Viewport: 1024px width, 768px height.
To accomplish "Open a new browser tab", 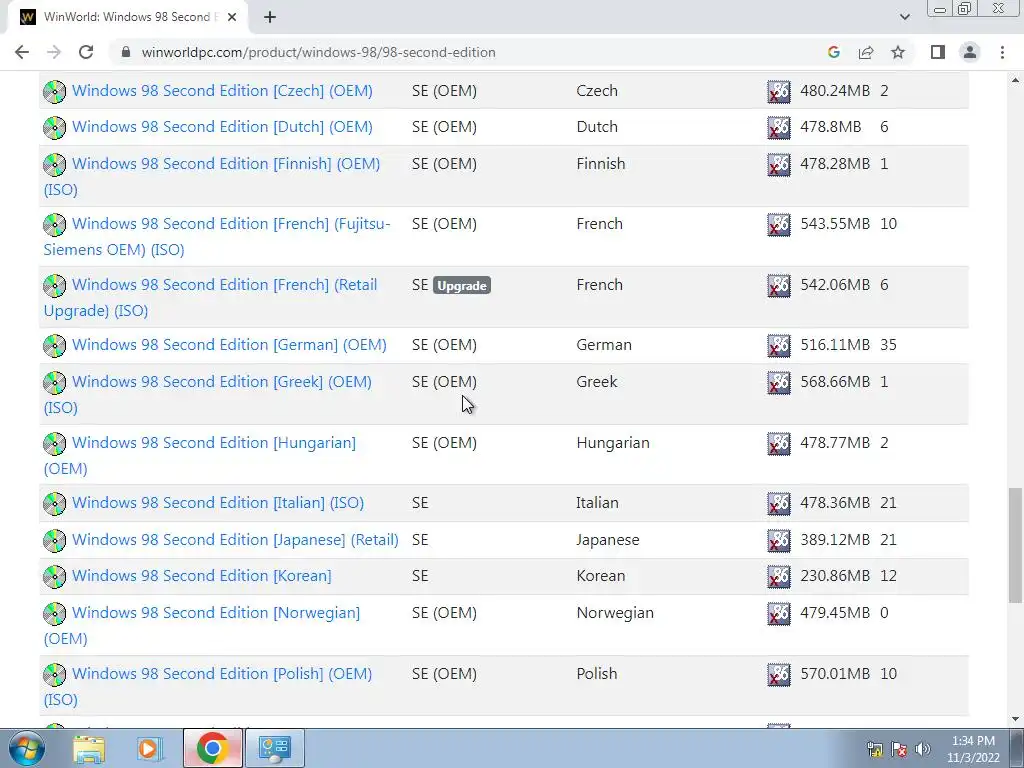I will 270,17.
